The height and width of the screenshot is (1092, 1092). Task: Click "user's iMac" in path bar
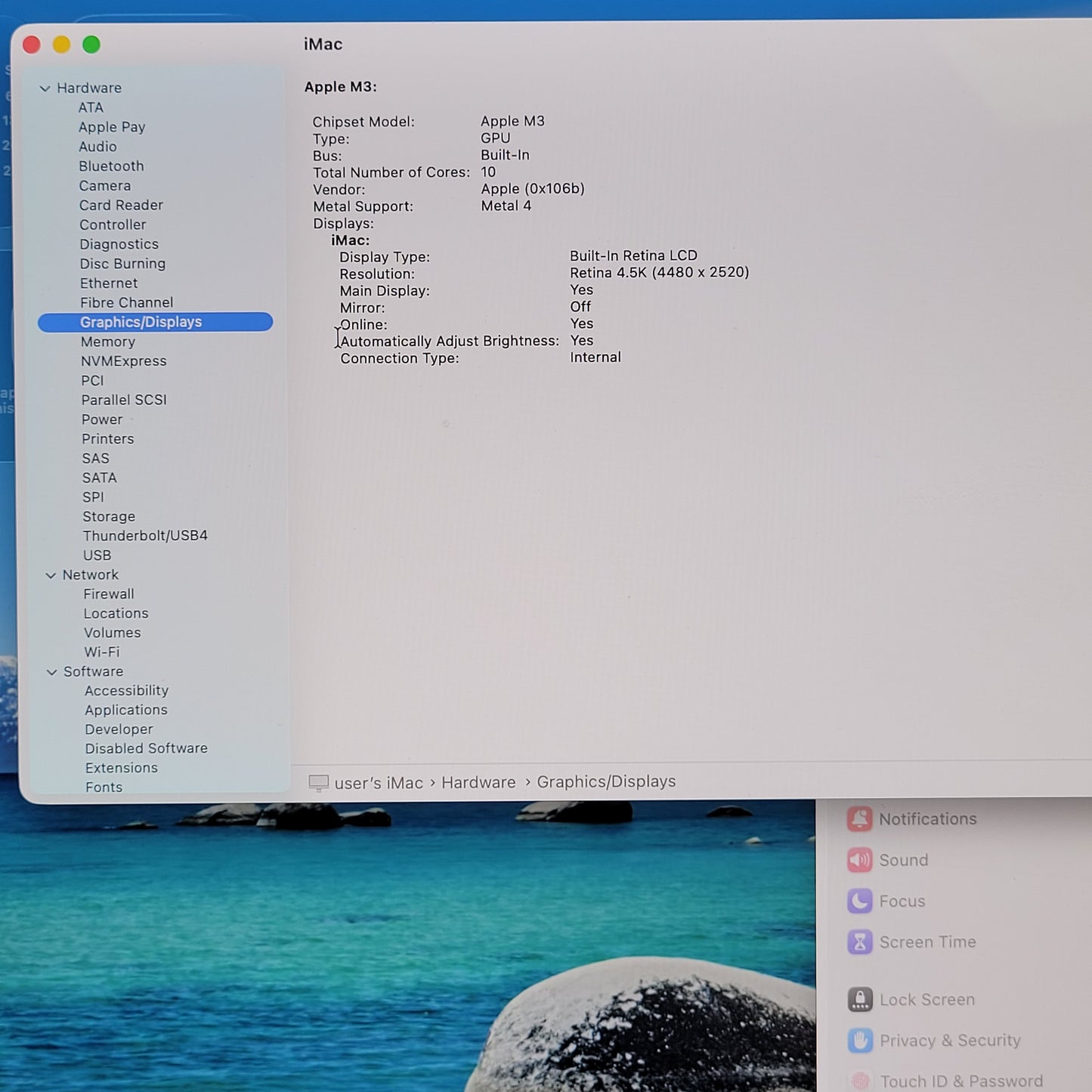point(379,783)
